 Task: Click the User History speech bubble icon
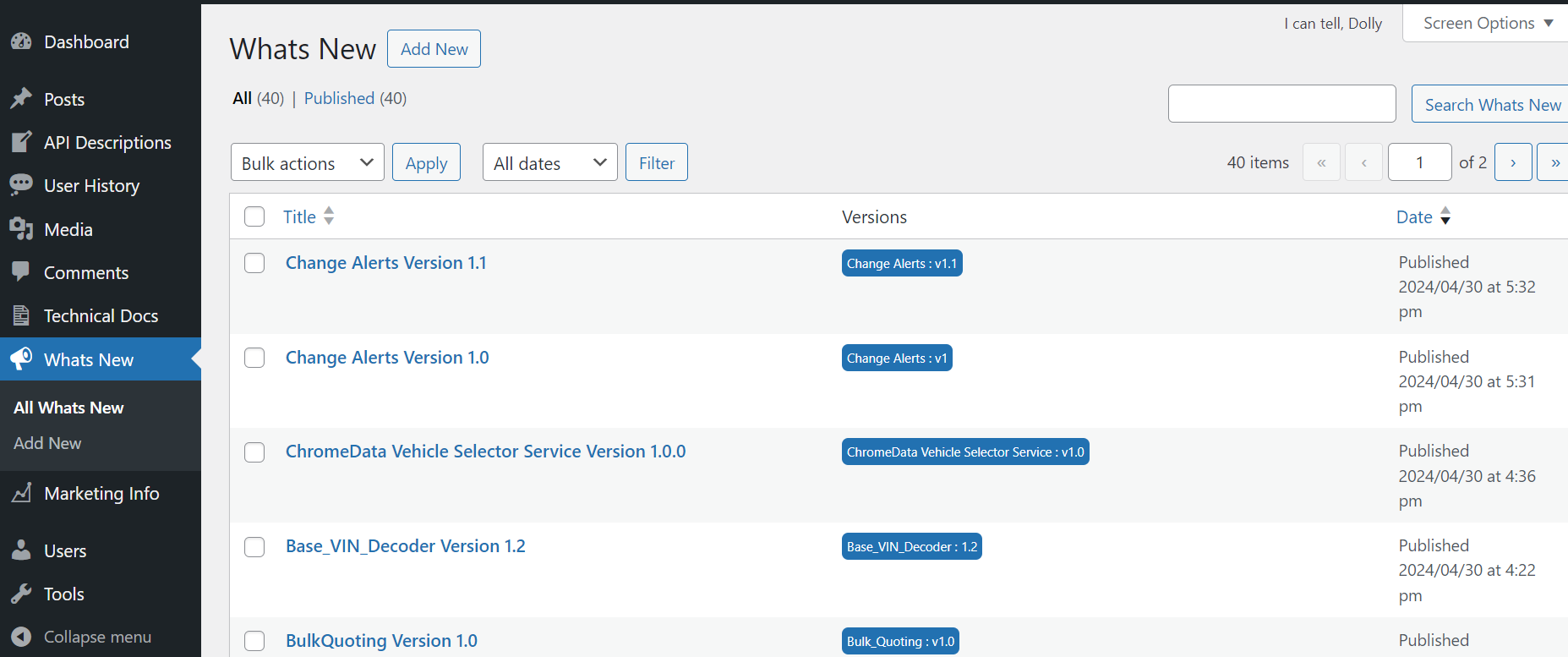[x=21, y=185]
